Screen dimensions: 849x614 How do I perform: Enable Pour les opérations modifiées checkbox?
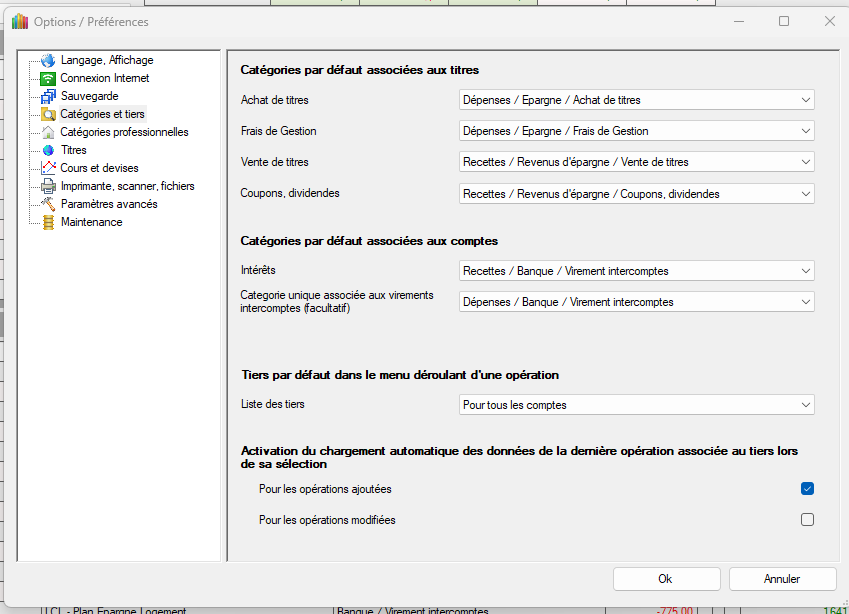[807, 520]
